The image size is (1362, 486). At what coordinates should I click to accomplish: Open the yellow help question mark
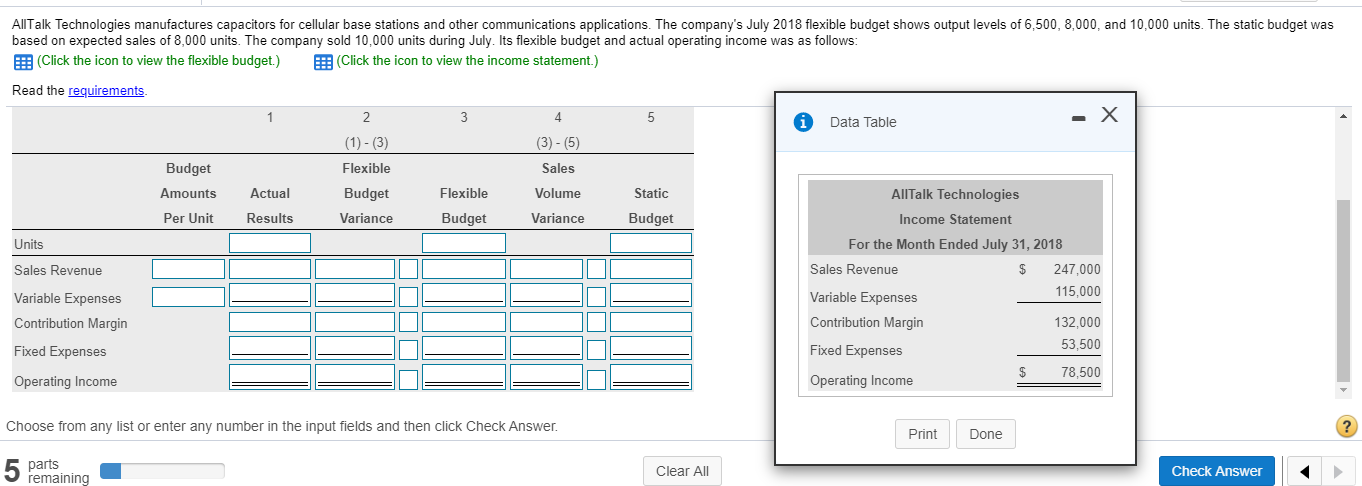[1349, 427]
